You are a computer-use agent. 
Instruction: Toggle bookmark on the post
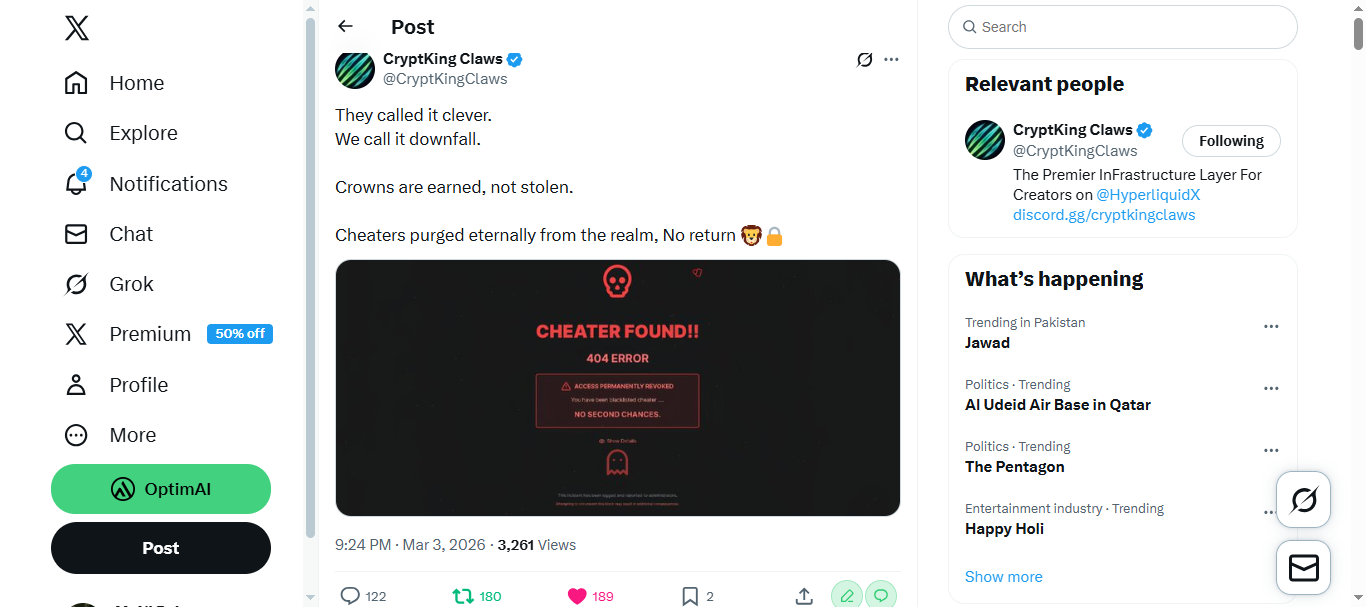(690, 596)
